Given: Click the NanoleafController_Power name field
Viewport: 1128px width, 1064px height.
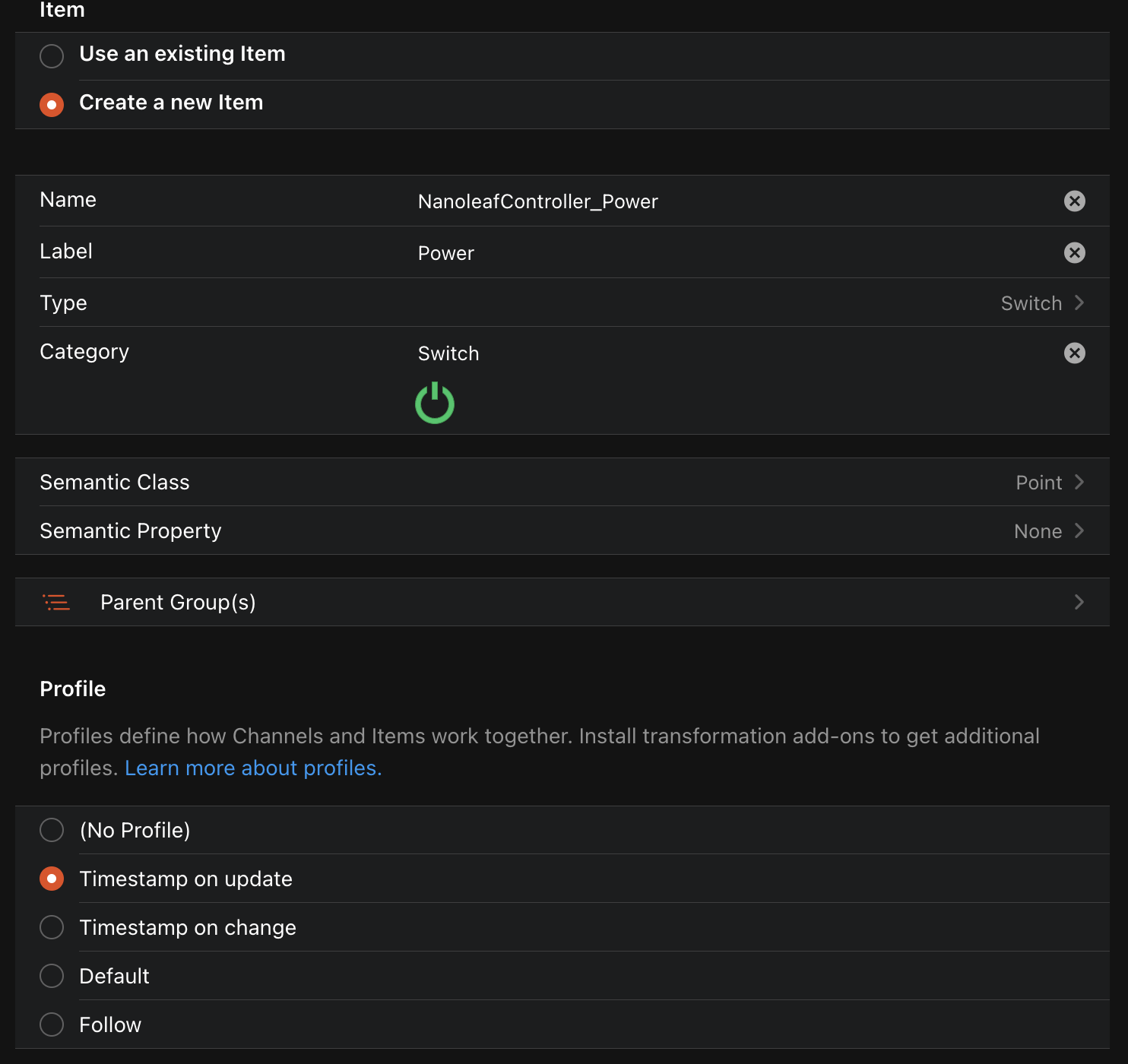Looking at the screenshot, I should pyautogui.click(x=538, y=201).
